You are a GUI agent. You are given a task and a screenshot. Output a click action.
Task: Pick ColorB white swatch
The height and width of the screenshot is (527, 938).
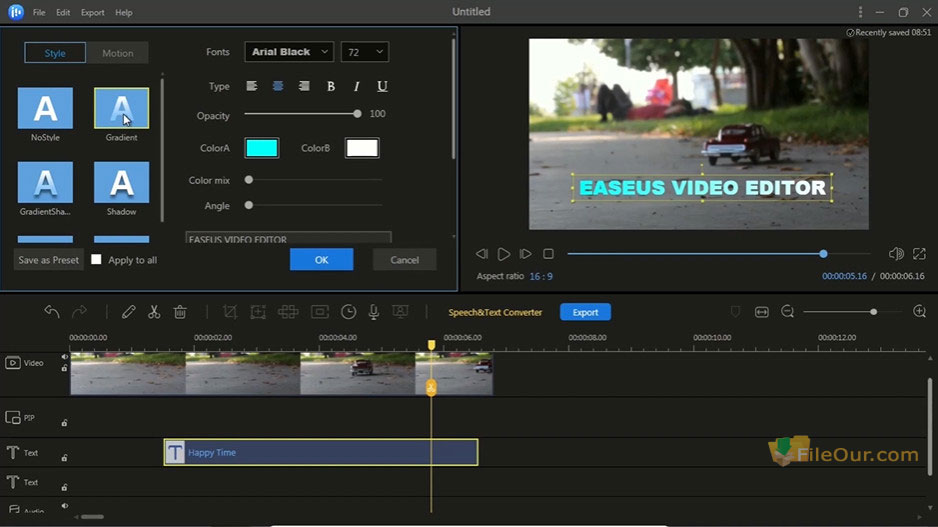click(x=362, y=148)
